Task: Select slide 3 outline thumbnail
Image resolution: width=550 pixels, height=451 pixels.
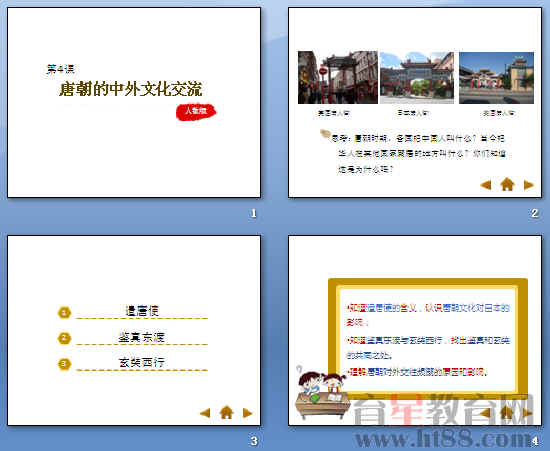Action: coord(134,330)
